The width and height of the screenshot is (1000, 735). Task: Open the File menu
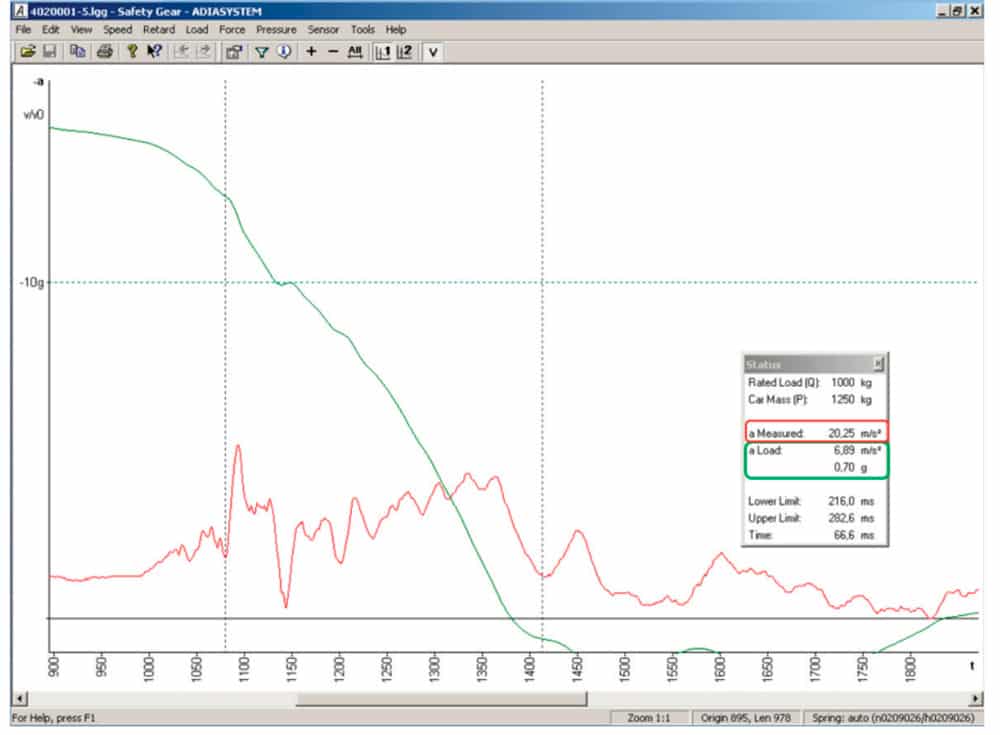pos(24,29)
